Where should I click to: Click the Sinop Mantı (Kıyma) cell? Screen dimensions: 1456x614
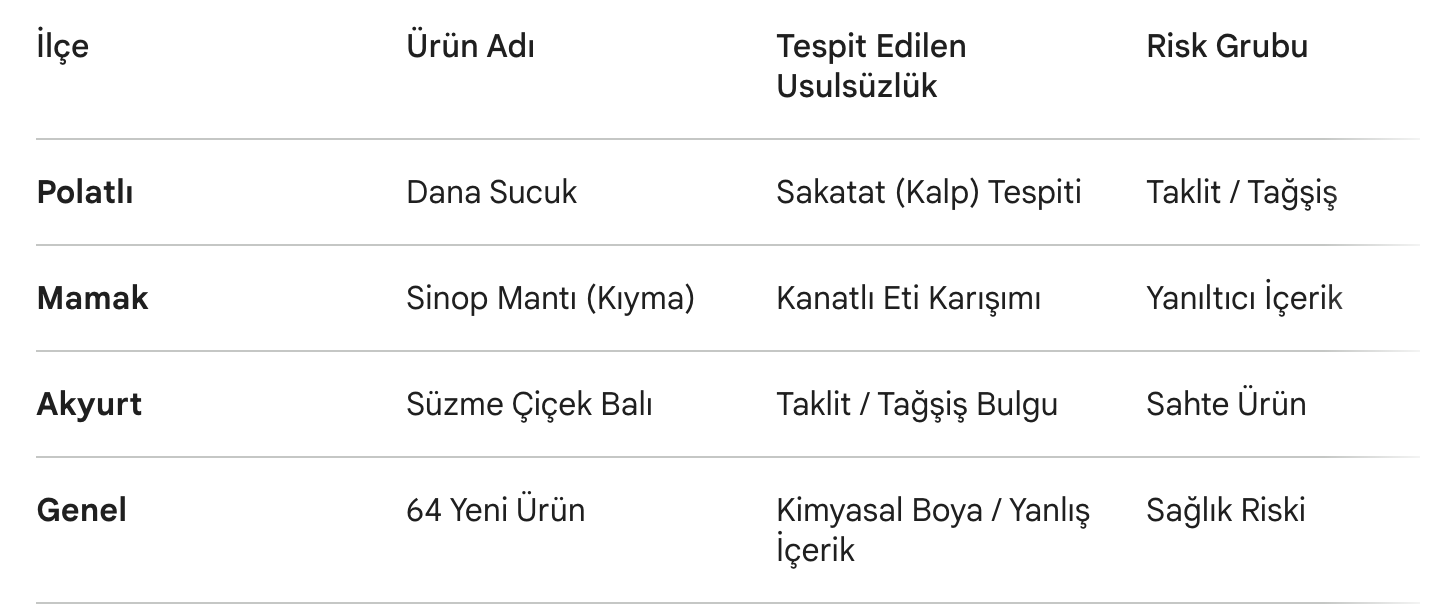[550, 298]
